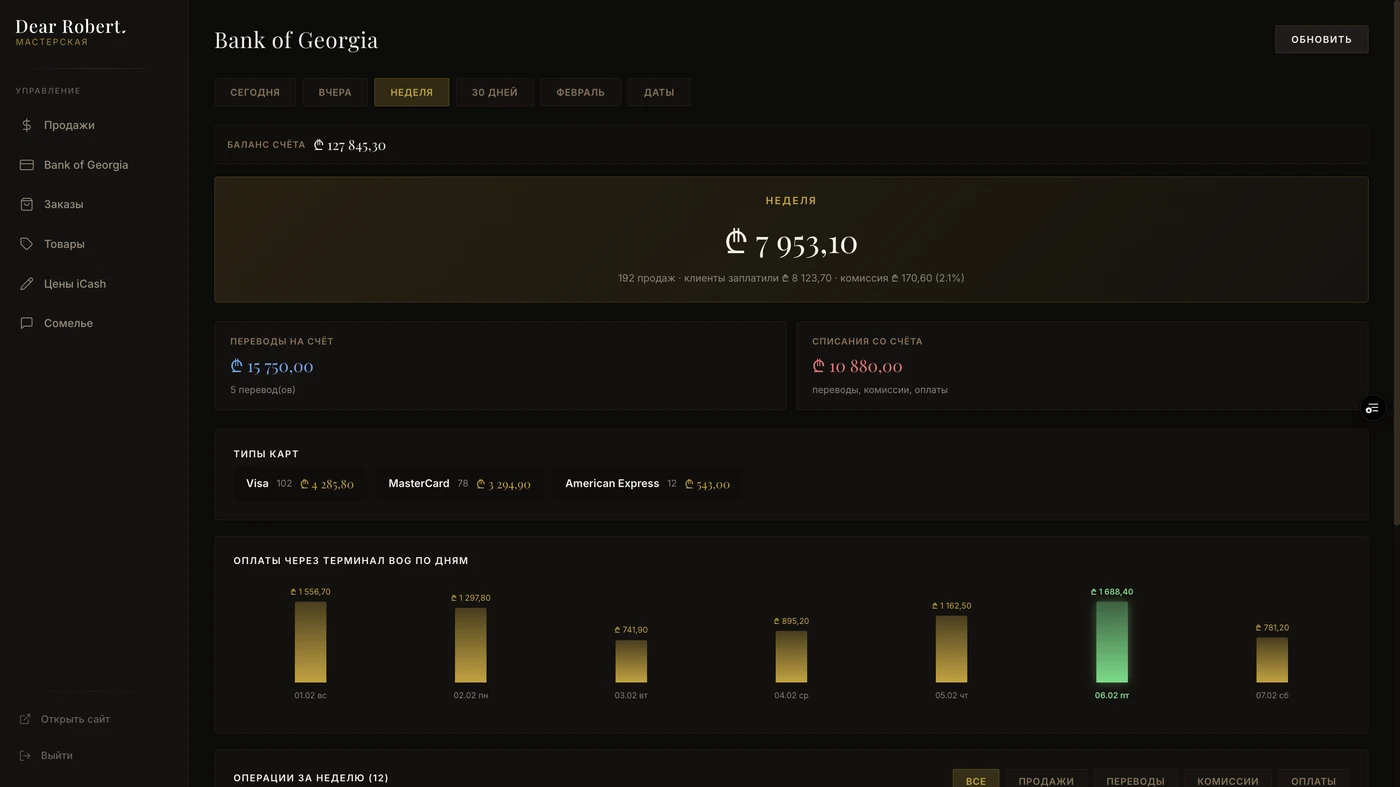Click the Заказы shopping bag icon
Screen dimensions: 1400x787
point(26,204)
